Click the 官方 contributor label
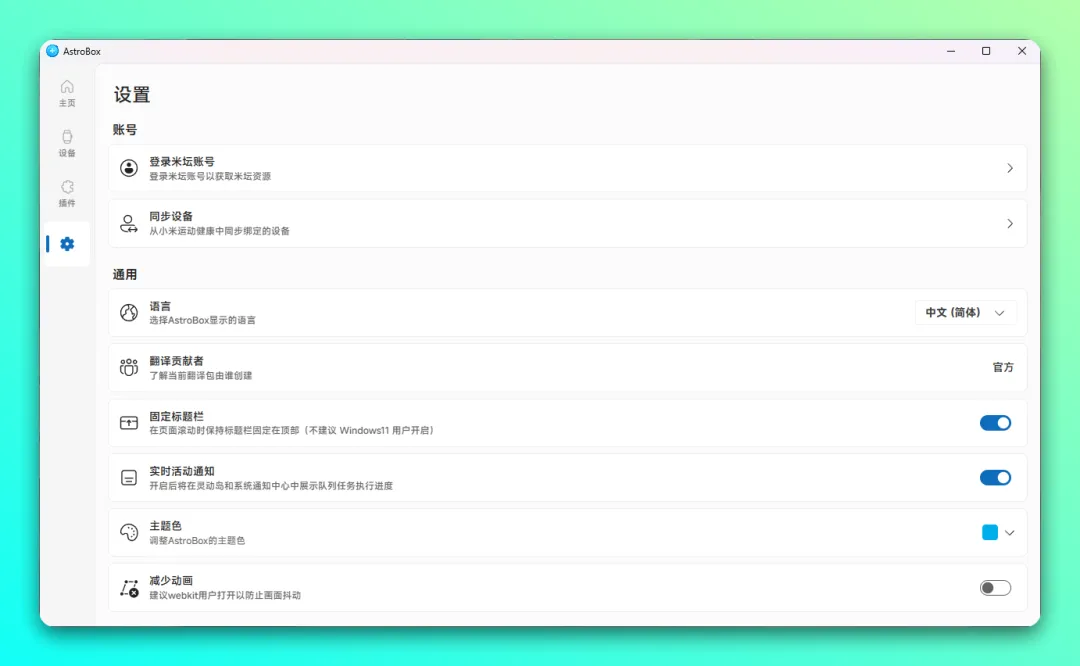 (x=1003, y=368)
